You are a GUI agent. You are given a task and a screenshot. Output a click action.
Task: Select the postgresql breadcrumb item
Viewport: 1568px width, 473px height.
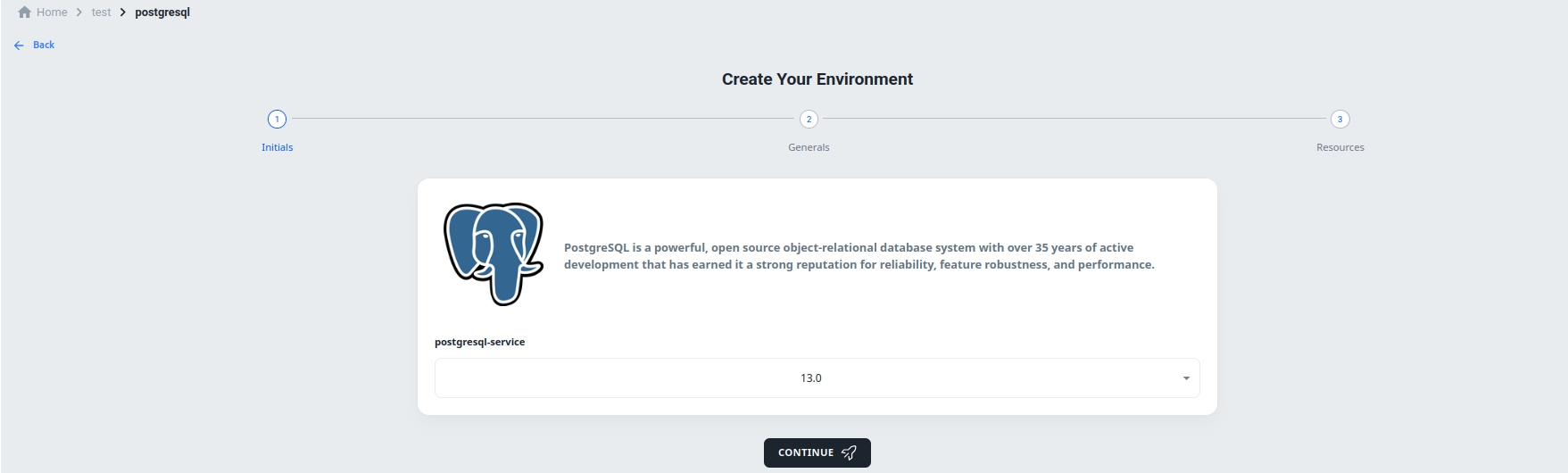coord(162,12)
